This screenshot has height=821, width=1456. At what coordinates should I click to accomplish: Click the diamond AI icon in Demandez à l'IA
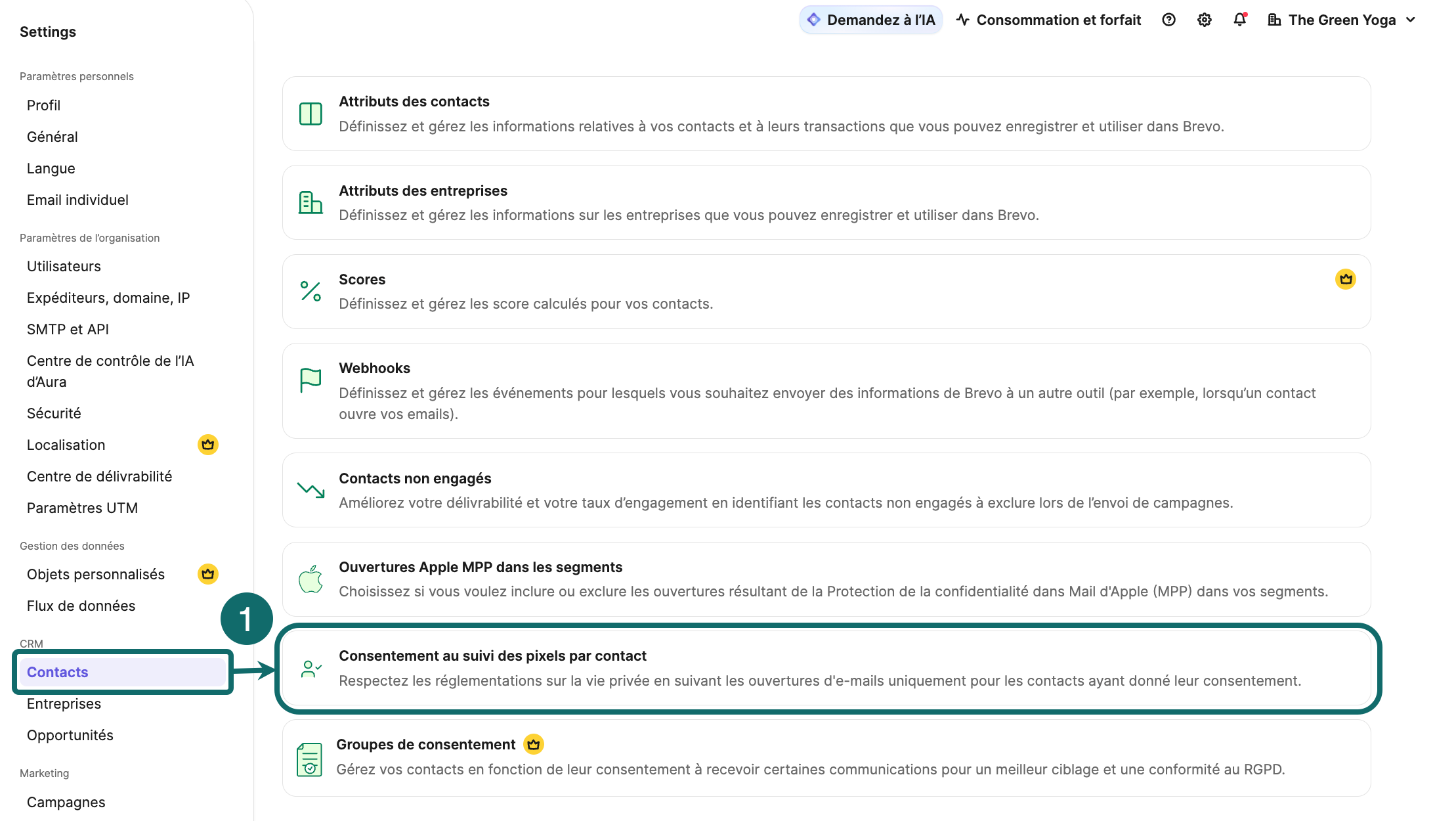pyautogui.click(x=814, y=20)
